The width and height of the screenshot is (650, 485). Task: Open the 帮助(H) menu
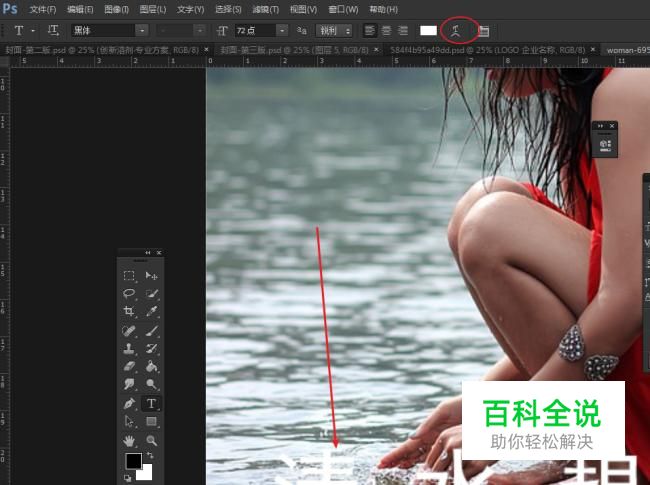[383, 9]
